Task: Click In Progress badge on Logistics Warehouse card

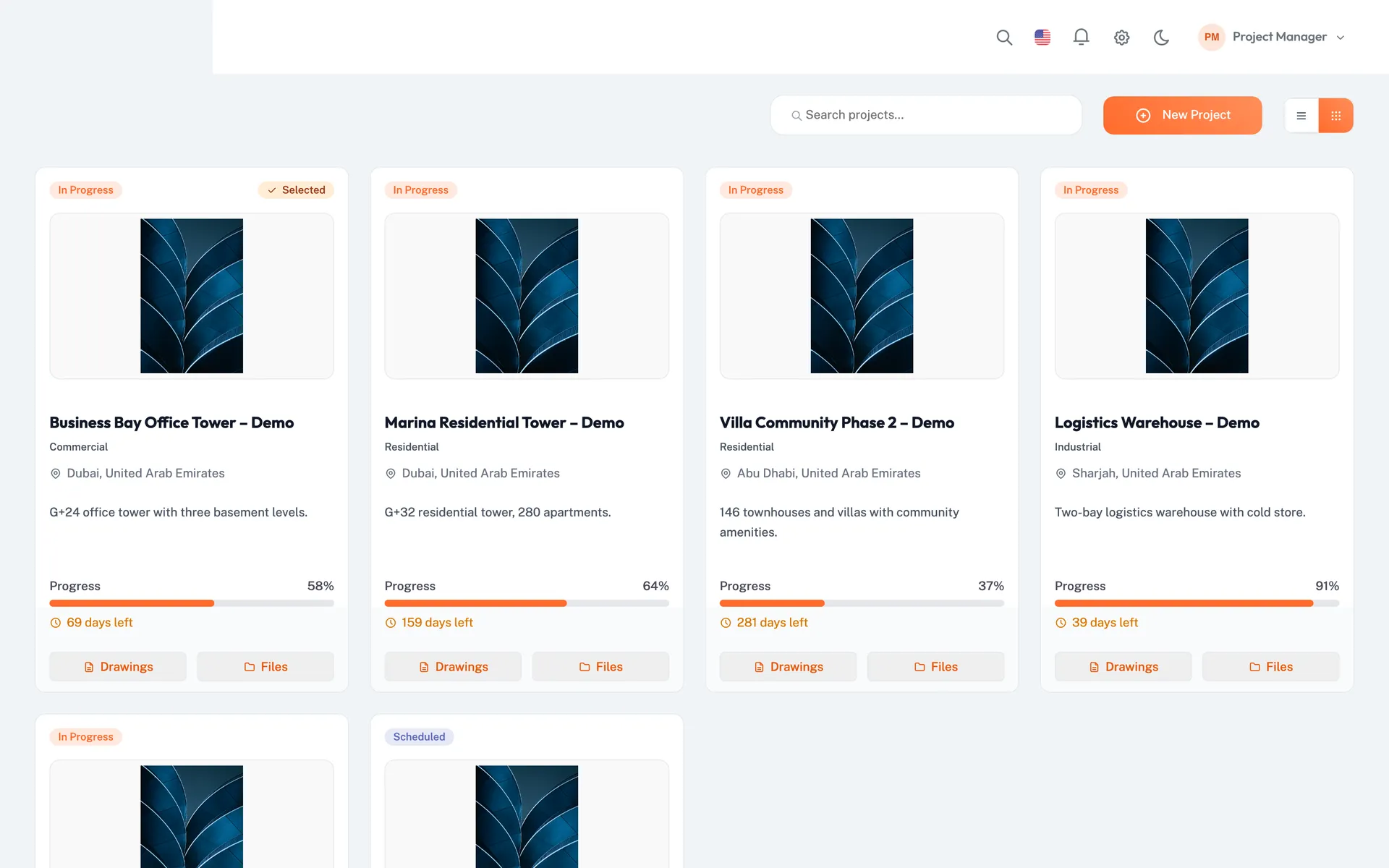Action: pos(1090,190)
